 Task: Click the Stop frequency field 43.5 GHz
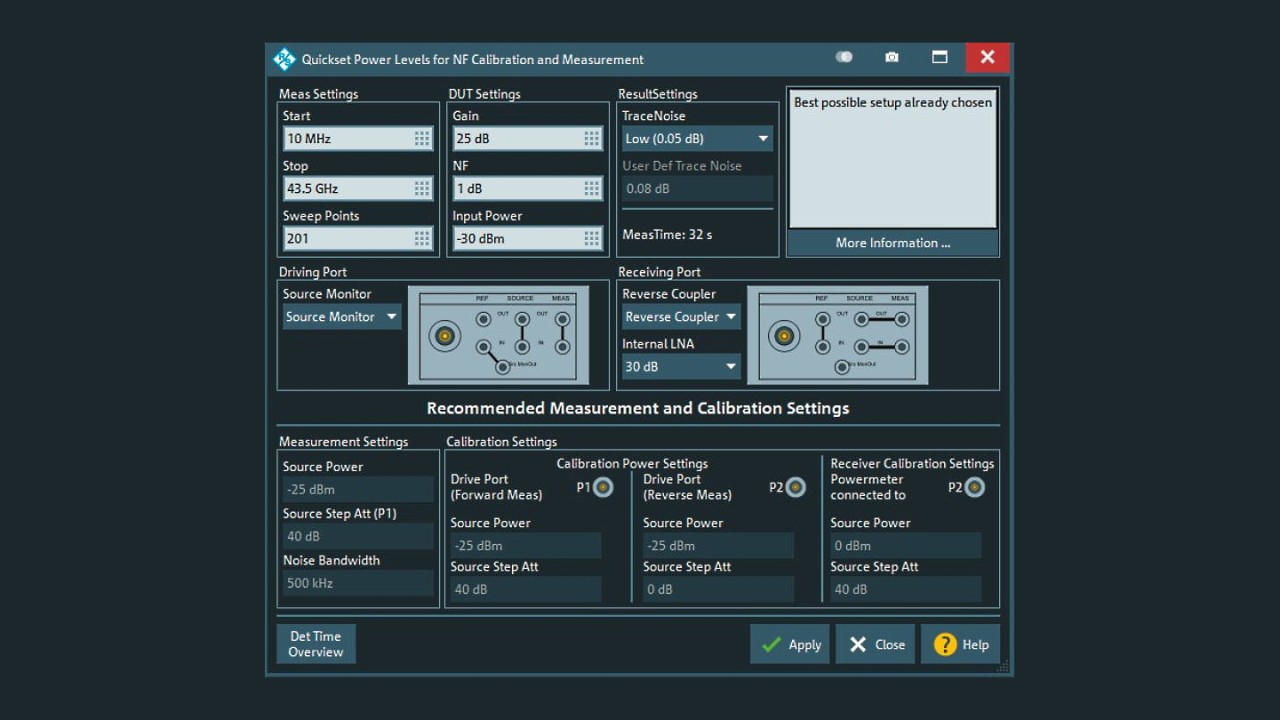[x=358, y=188]
